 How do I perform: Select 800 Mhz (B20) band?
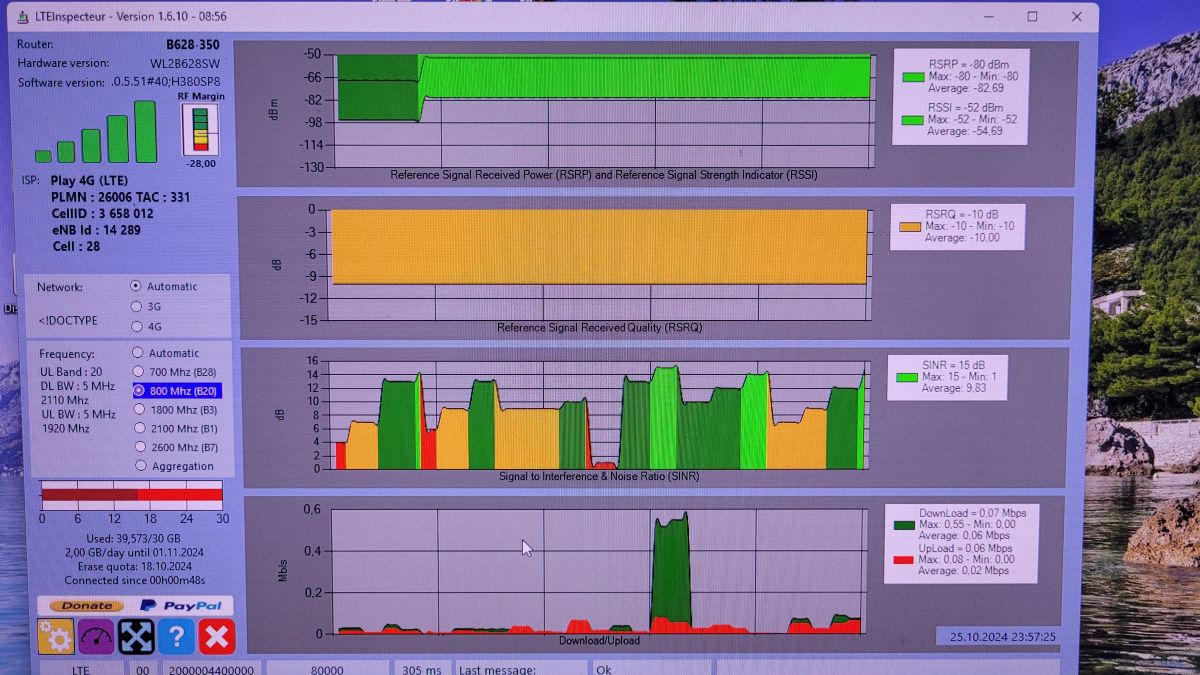coord(139,391)
